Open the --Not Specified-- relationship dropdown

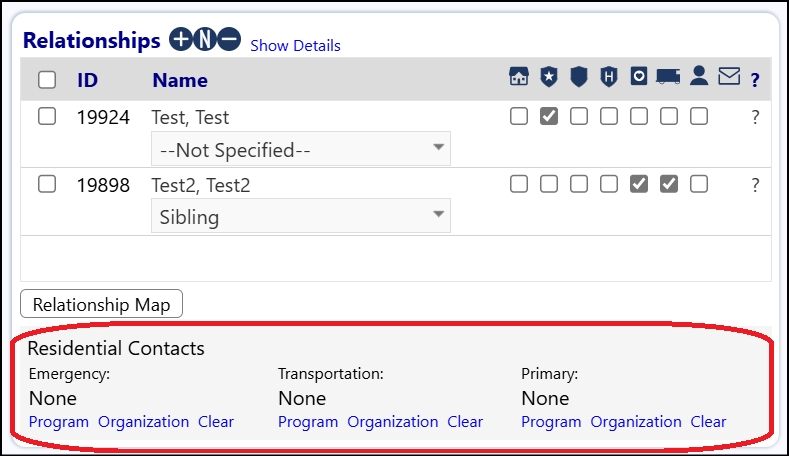click(x=301, y=149)
